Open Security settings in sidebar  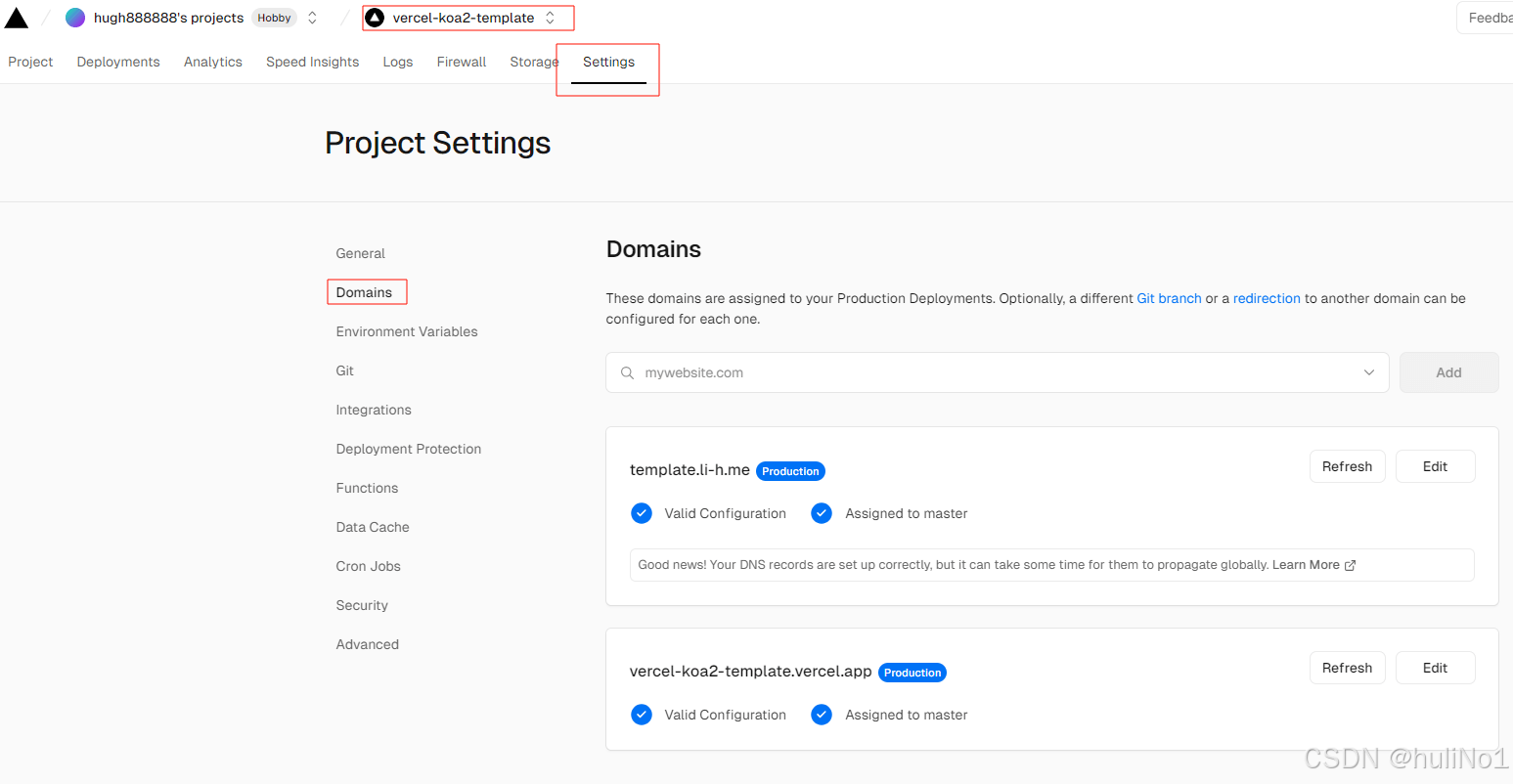pos(362,605)
